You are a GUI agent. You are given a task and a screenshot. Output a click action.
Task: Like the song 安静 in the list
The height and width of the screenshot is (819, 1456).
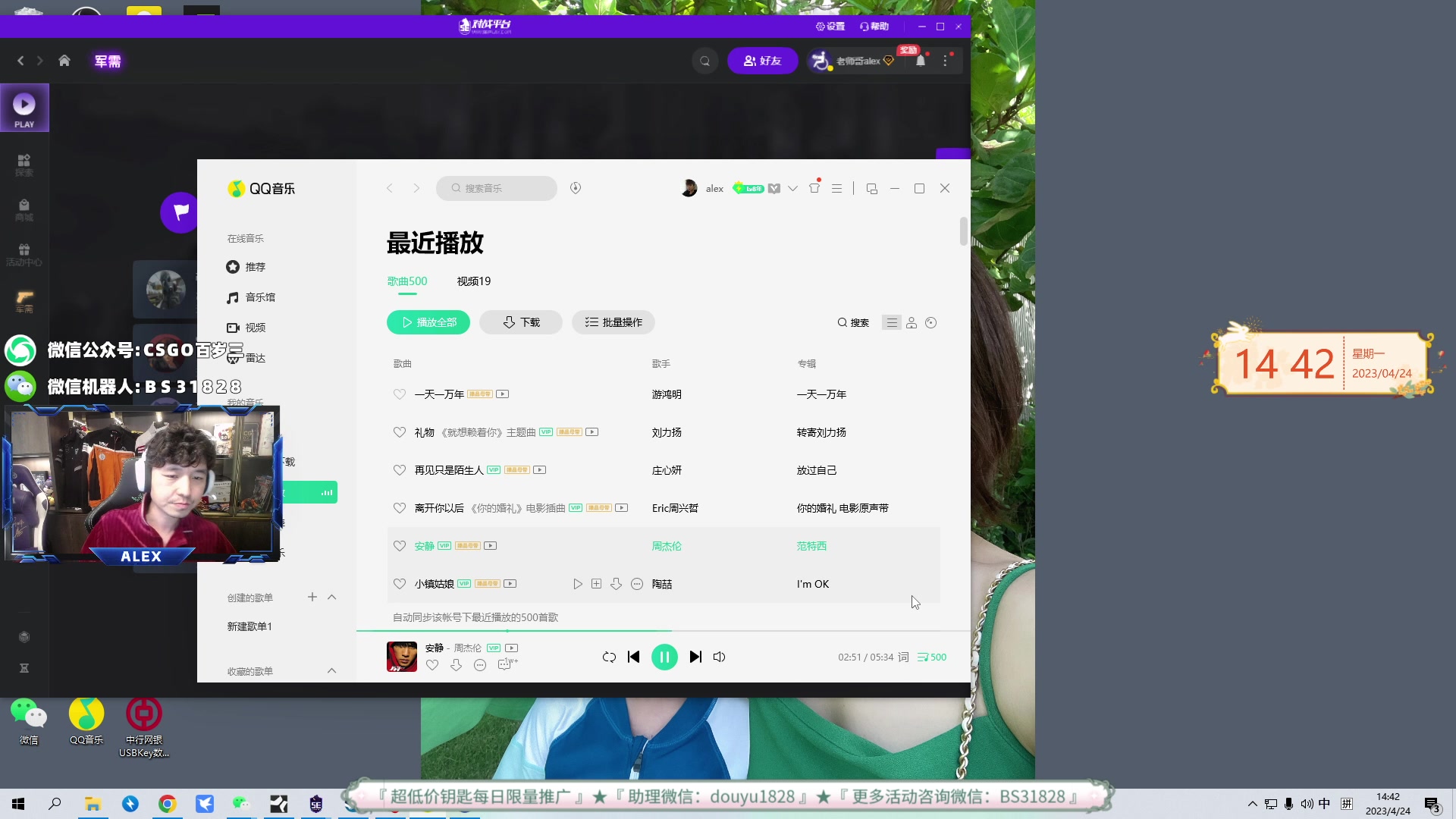(400, 546)
